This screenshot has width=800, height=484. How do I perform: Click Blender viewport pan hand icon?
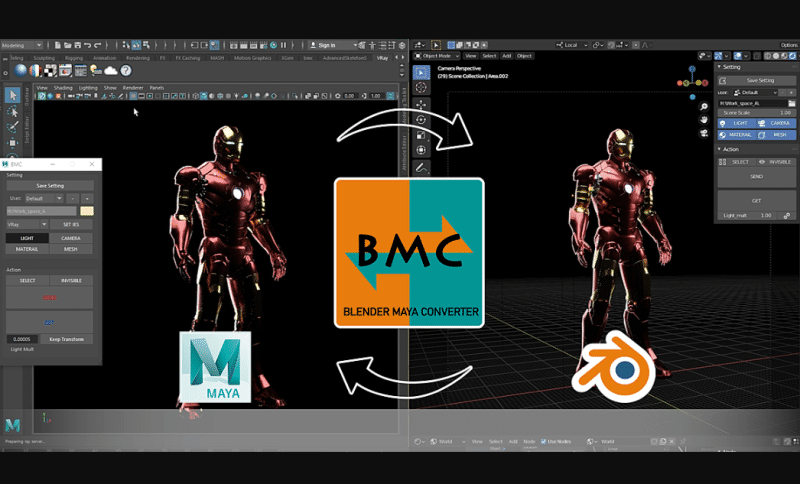click(704, 120)
